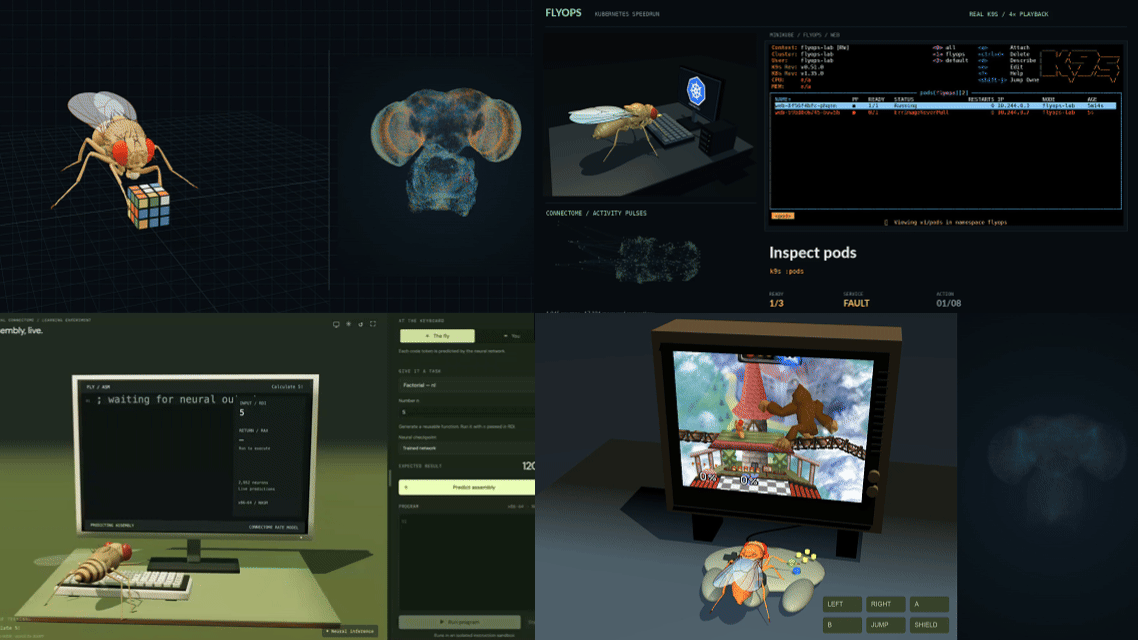Click the panel divider handle beside Predict assembly
This screenshot has width=1138, height=640.
390,479
